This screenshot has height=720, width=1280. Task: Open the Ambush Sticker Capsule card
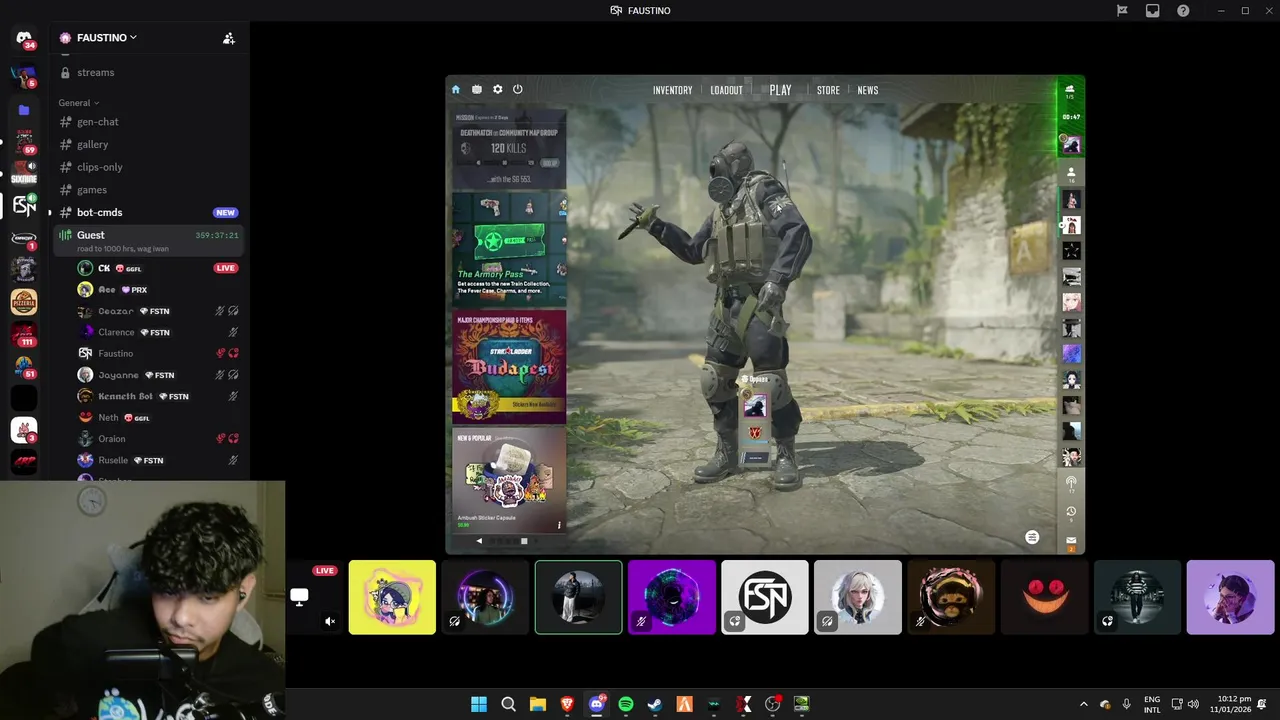(x=509, y=481)
